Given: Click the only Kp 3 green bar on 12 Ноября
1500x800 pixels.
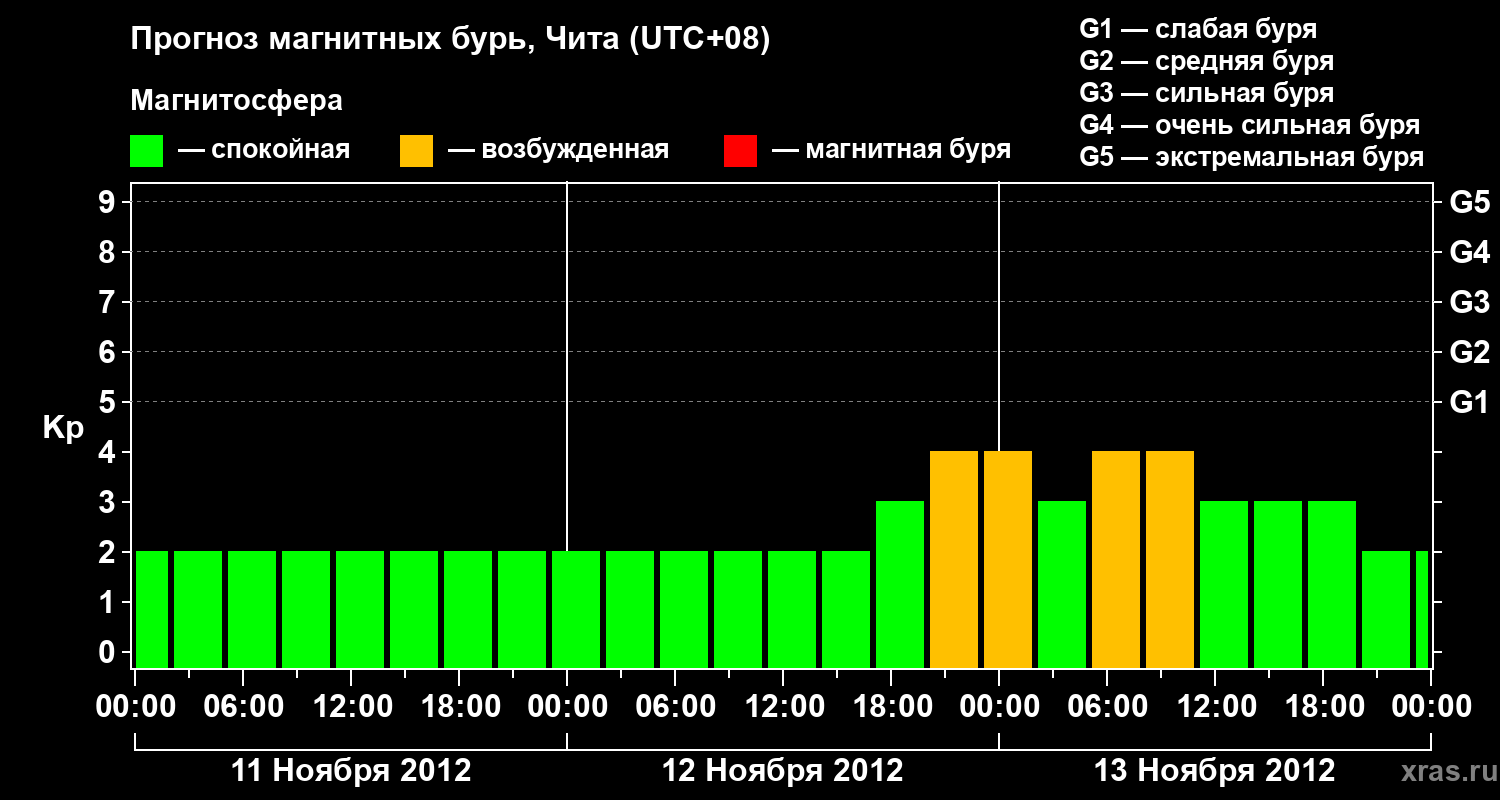Looking at the screenshot, I should [x=900, y=584].
